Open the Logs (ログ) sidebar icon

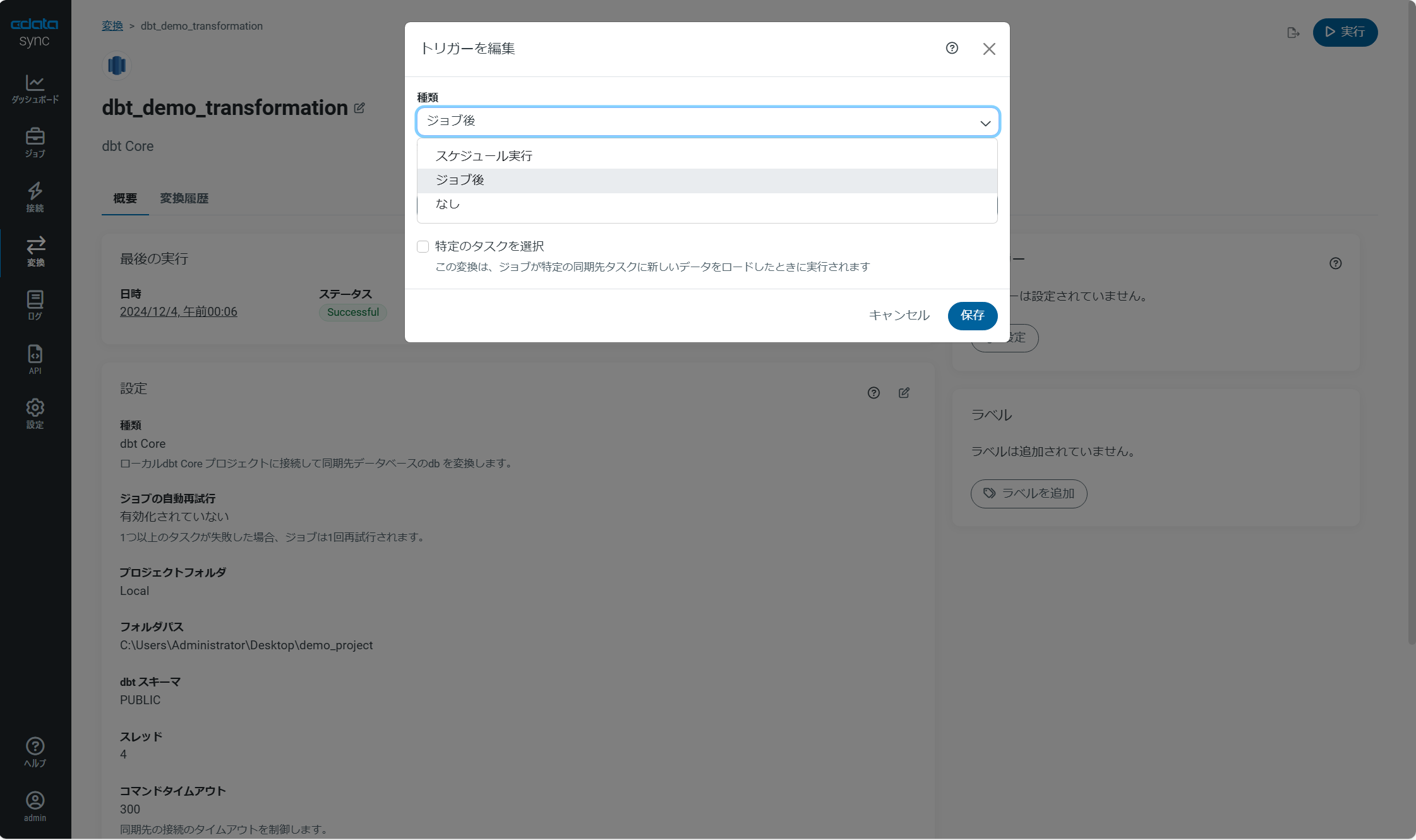tap(35, 306)
